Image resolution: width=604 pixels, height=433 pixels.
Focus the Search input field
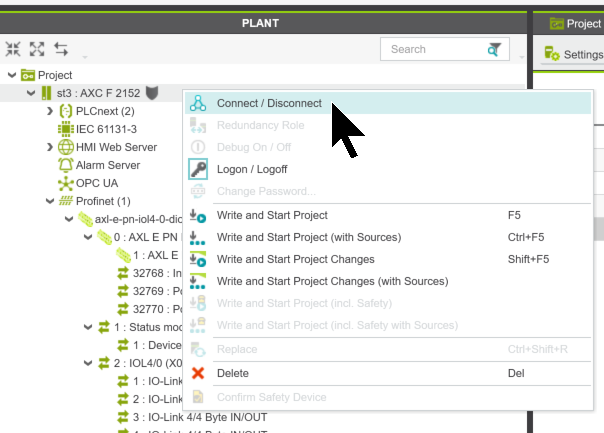(432, 49)
